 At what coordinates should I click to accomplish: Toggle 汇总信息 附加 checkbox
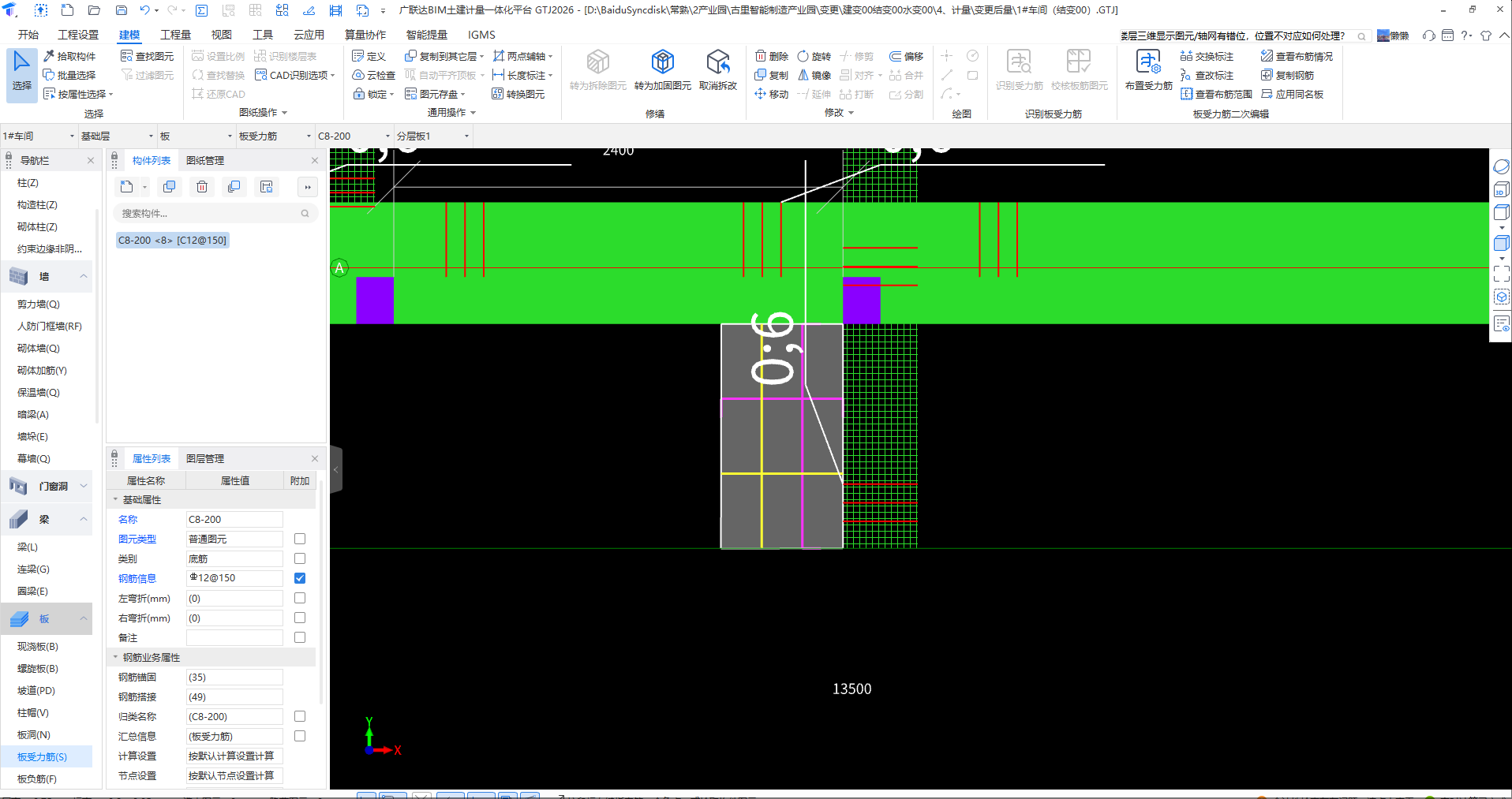pyautogui.click(x=300, y=736)
